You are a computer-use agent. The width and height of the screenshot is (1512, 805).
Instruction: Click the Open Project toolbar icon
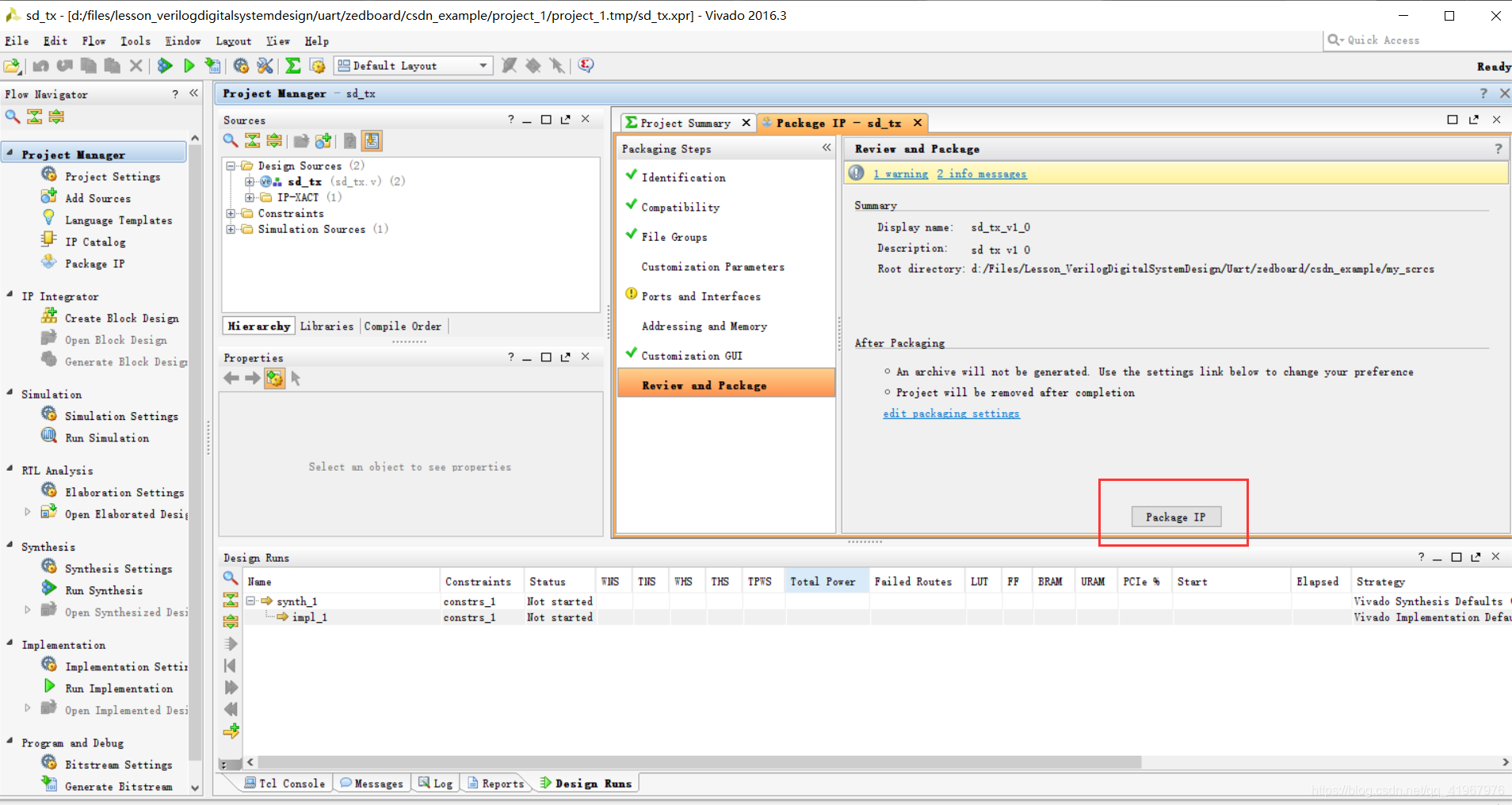coord(12,66)
